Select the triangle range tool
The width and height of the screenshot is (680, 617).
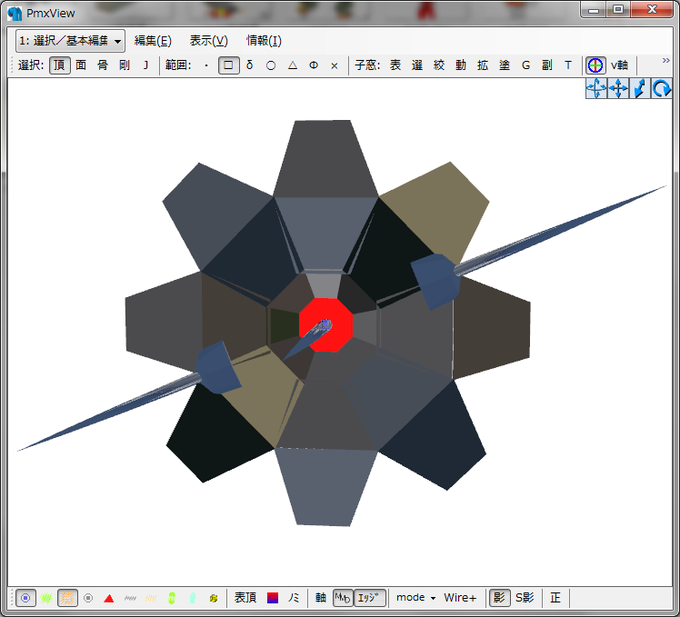[x=293, y=65]
